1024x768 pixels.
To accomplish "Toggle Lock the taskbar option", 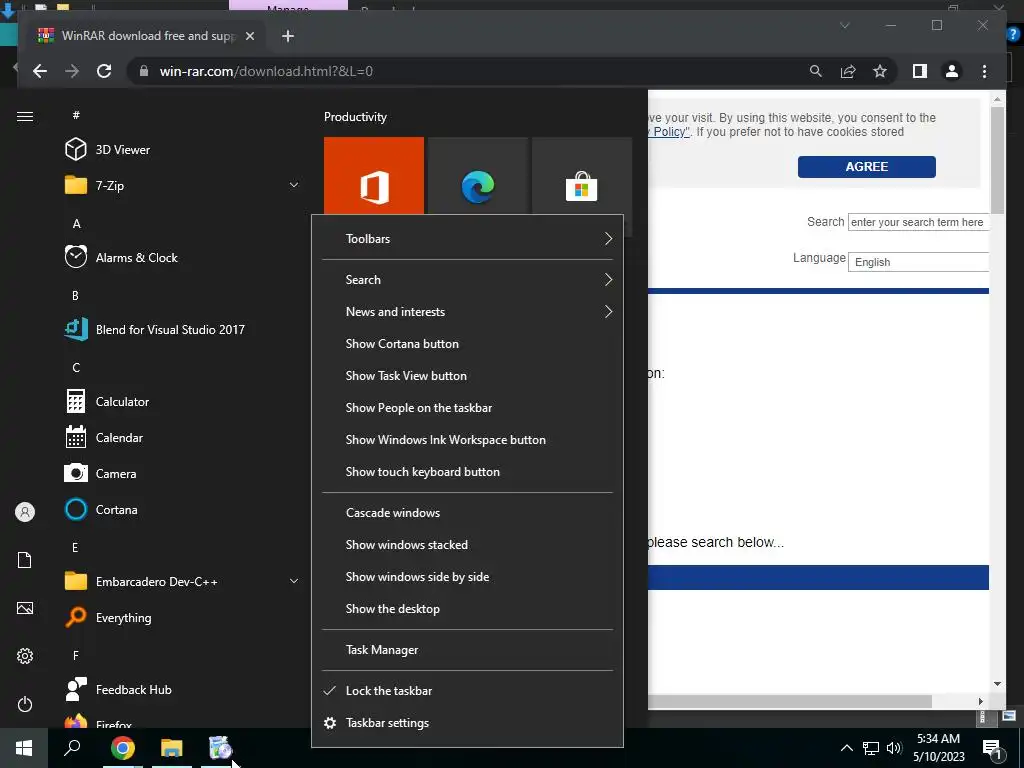I will pos(468,691).
